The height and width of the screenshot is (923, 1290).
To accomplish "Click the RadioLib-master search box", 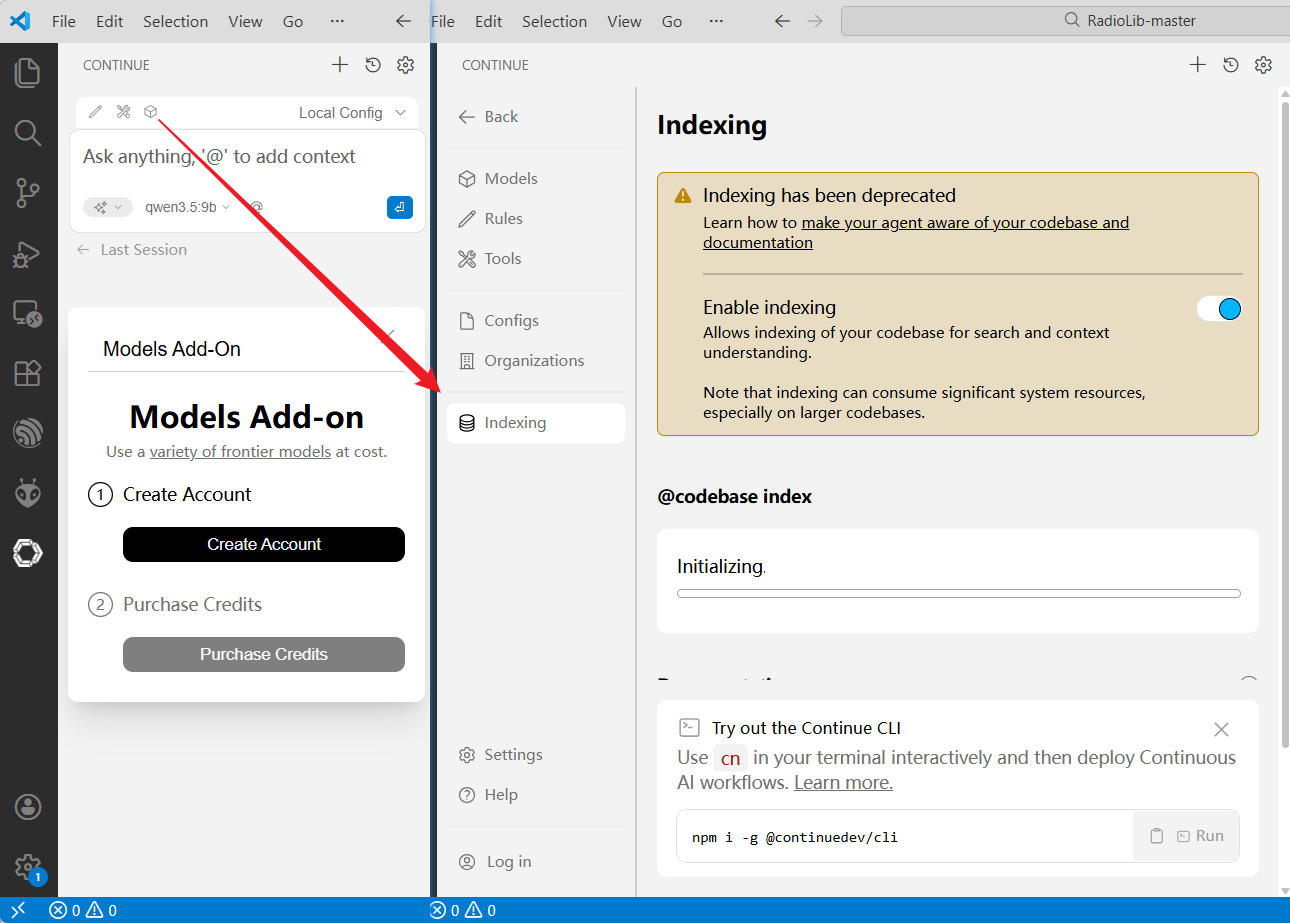I will tap(1065, 21).
